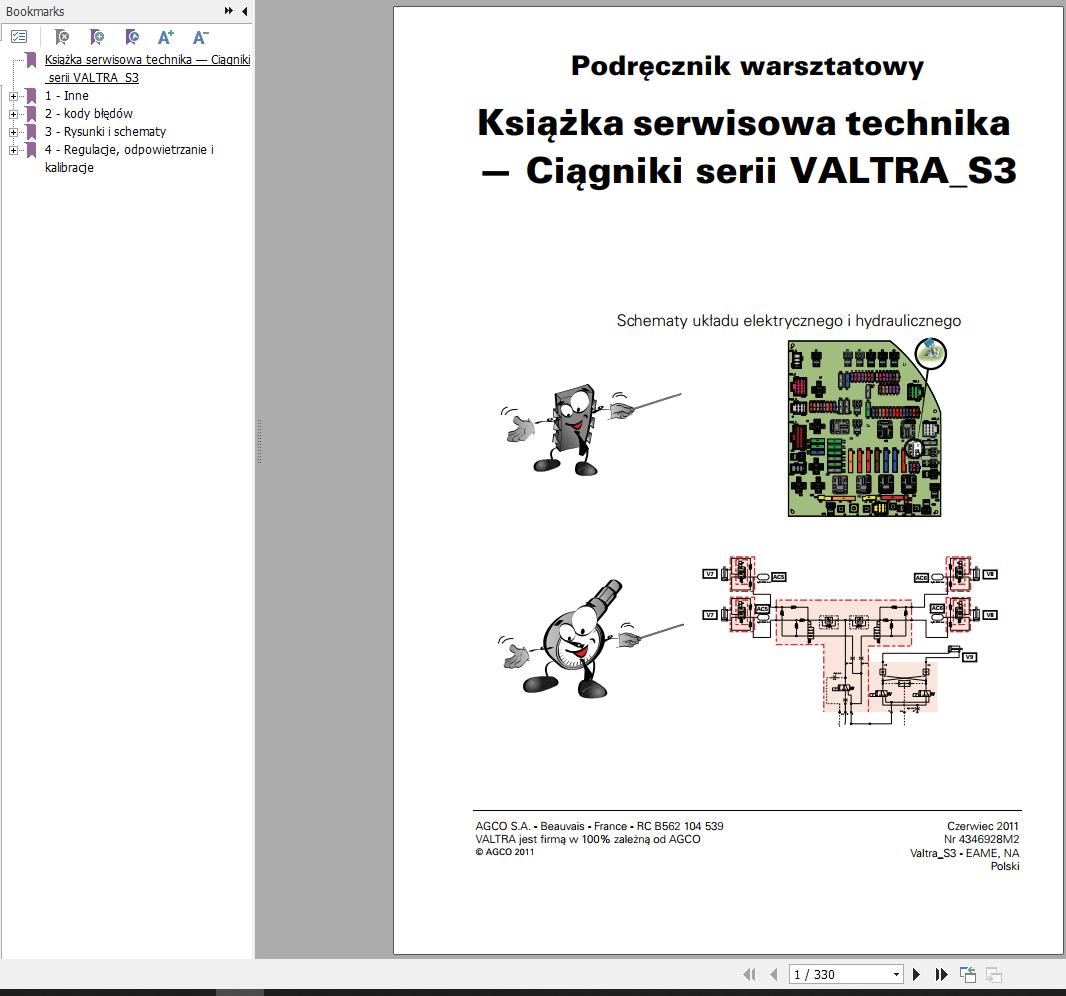The height and width of the screenshot is (996, 1066).
Task: Click the 'Podręcznik warsztatowy' heading
Action: [x=747, y=66]
